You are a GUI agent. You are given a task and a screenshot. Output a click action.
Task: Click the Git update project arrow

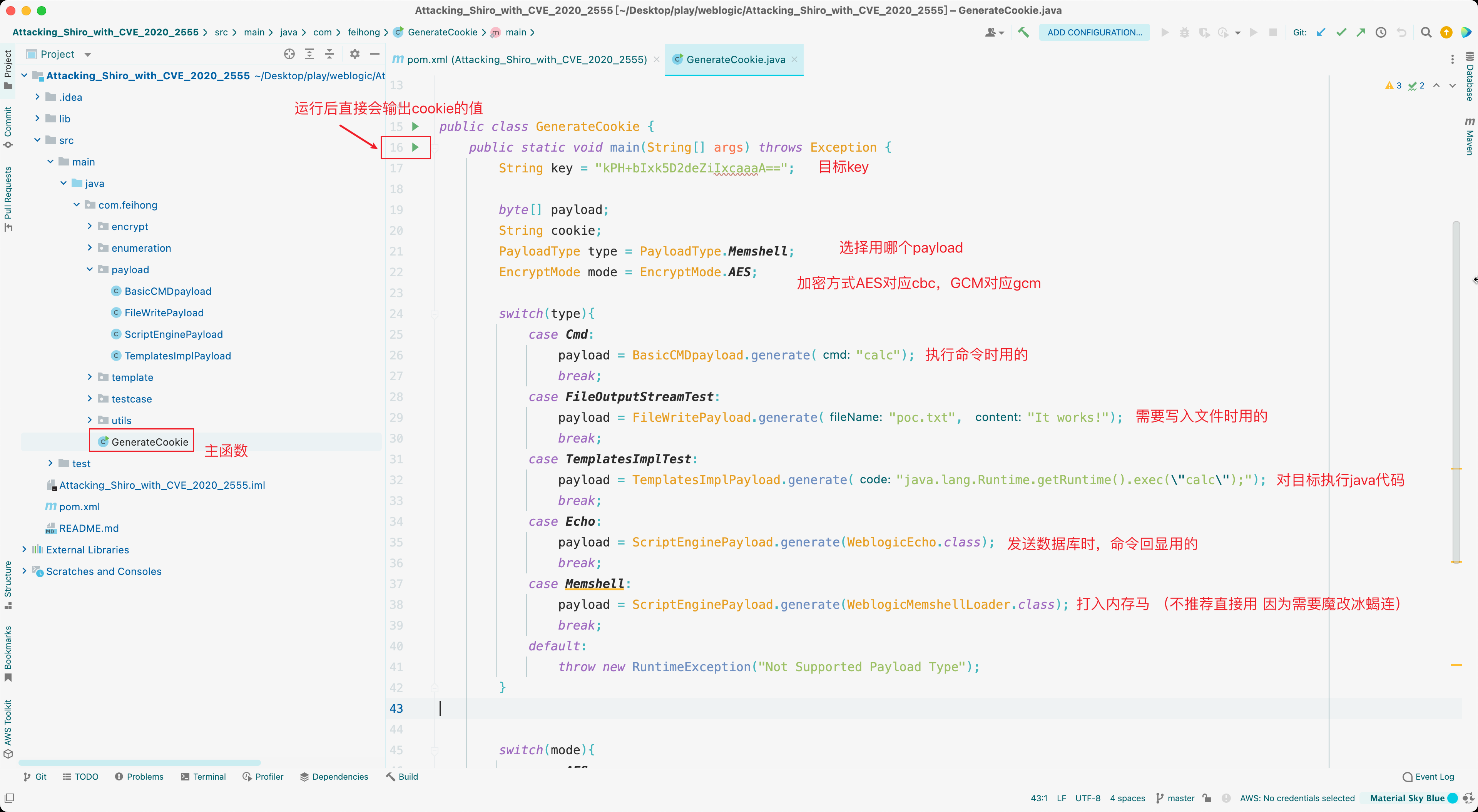coord(1321,32)
